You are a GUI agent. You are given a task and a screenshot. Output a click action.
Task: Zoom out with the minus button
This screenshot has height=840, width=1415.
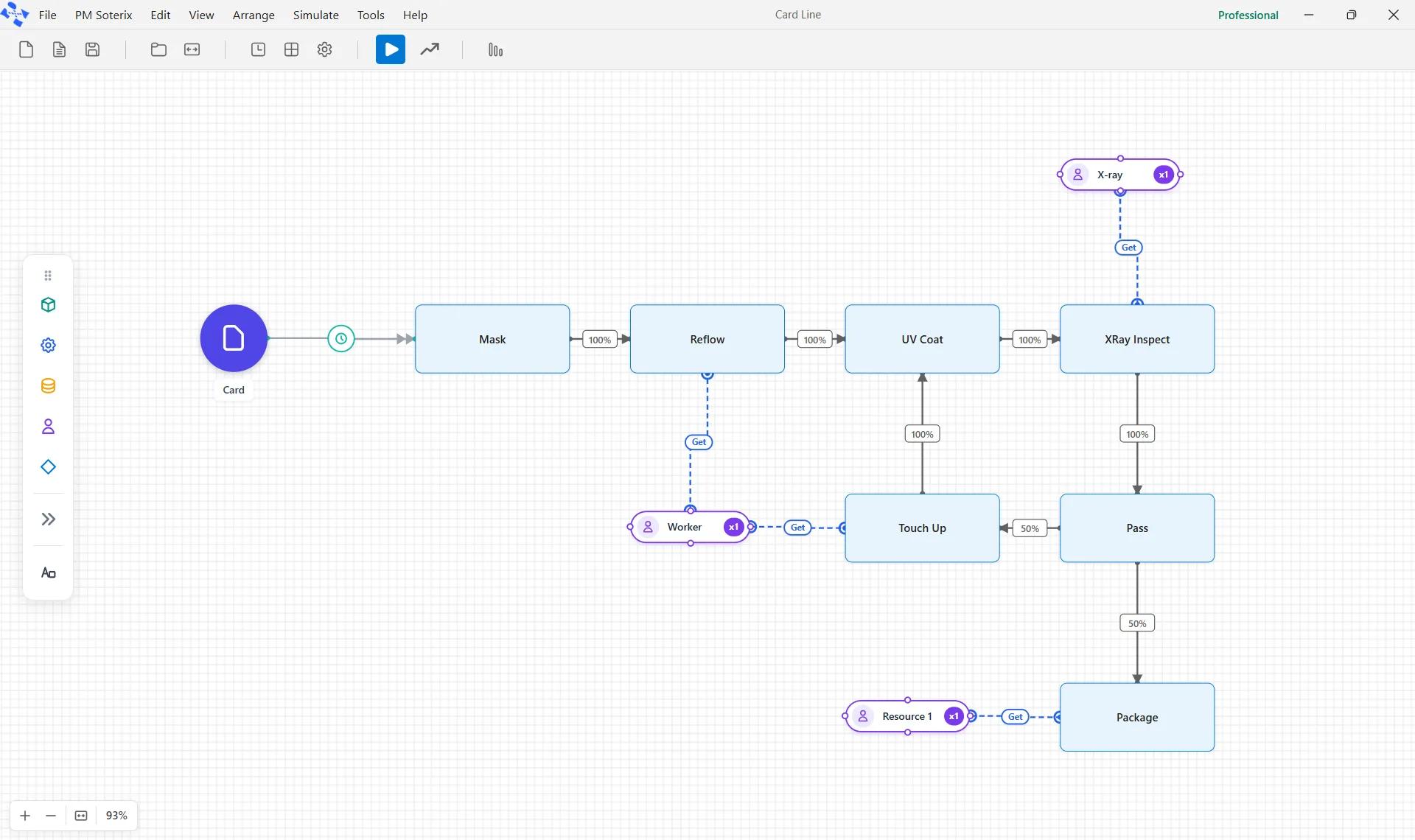point(51,815)
